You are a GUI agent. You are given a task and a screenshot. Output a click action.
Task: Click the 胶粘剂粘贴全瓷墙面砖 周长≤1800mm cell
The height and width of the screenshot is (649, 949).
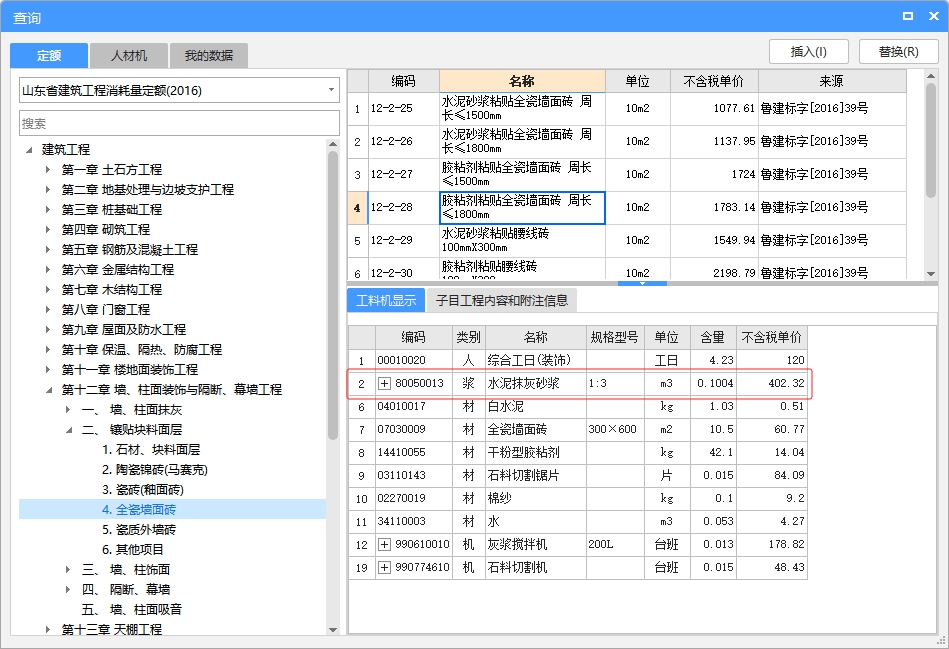coord(522,207)
